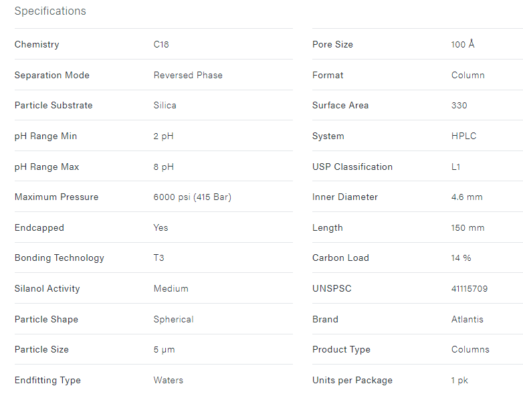The height and width of the screenshot is (400, 523).
Task: Click the USP Classification L1 value
Action: [x=456, y=167]
